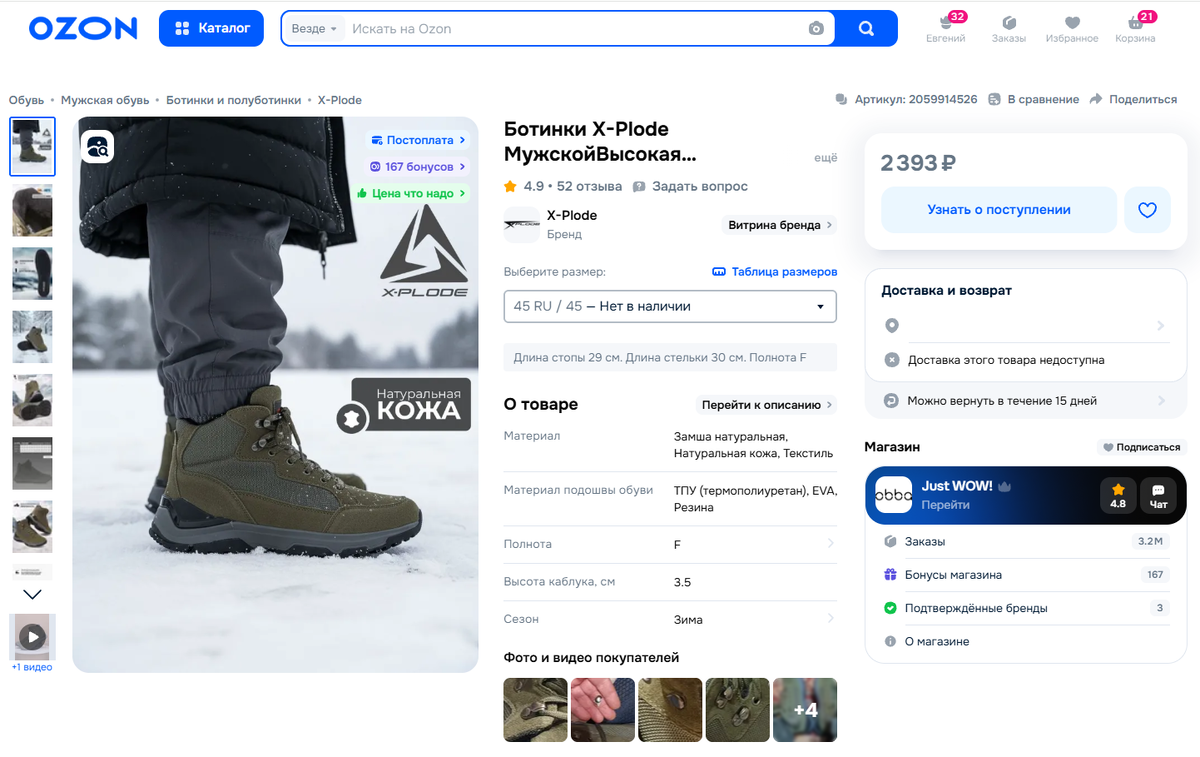Open Подтверждённые бренды row
The image size is (1200, 757).
1025,608
